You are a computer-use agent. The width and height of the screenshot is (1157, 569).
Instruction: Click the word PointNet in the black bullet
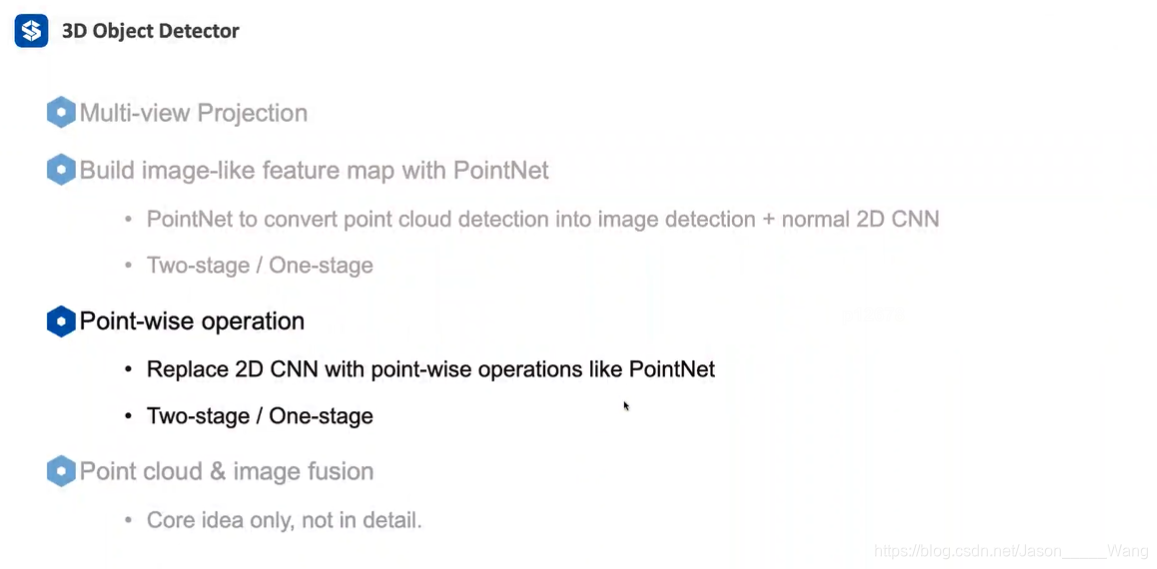click(x=672, y=369)
